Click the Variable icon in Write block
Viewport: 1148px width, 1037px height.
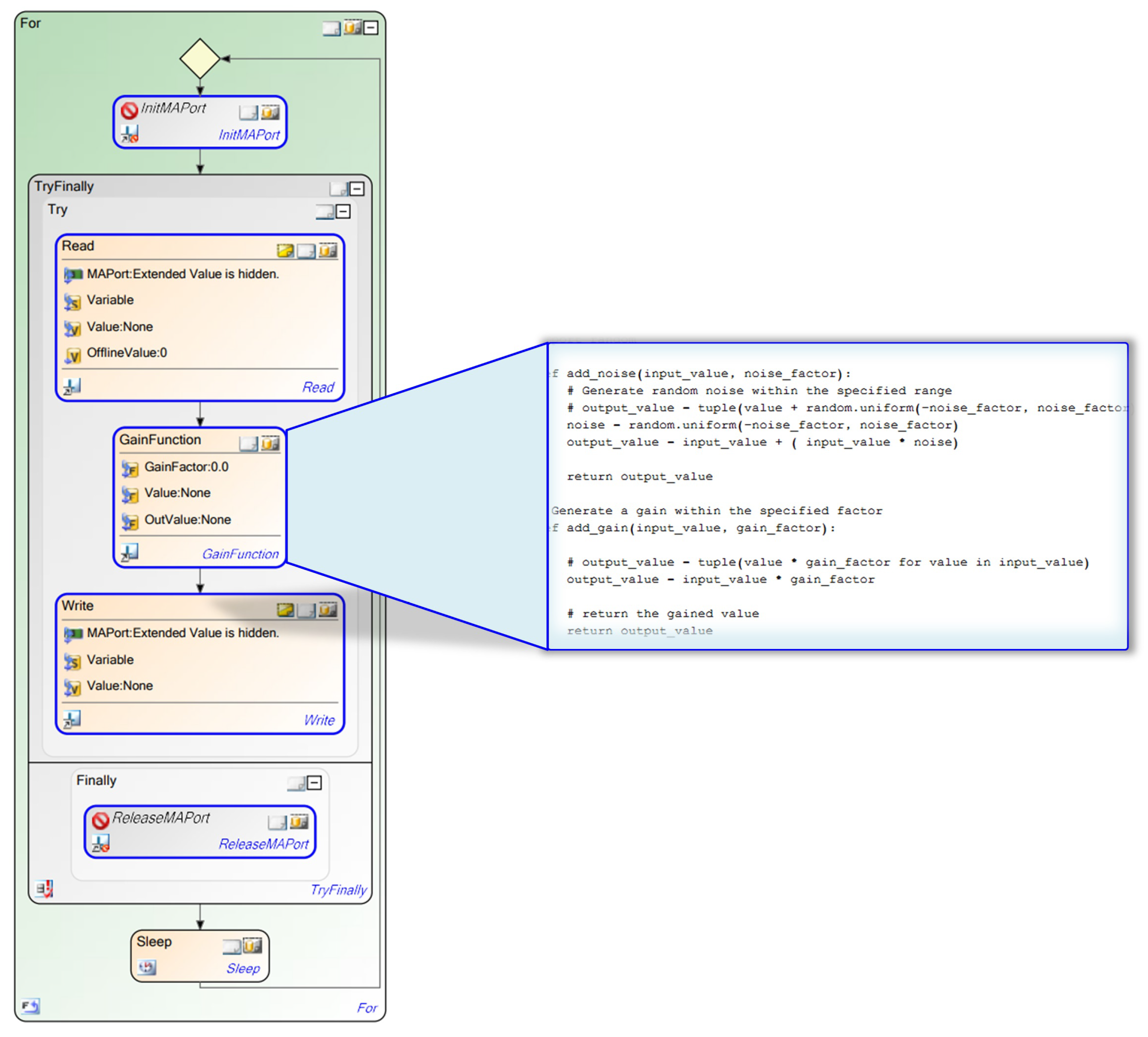coord(72,661)
